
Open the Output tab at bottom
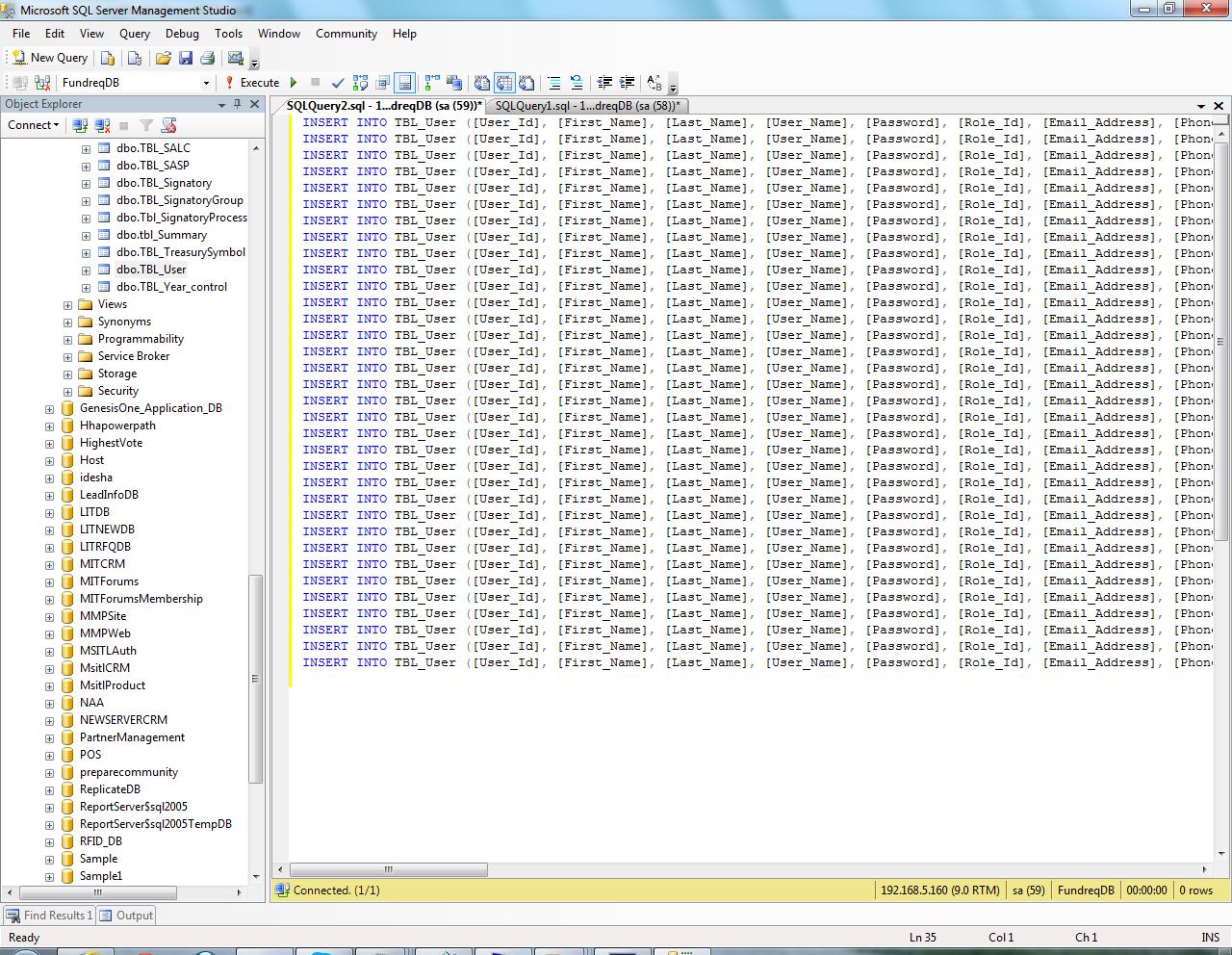(x=126, y=916)
